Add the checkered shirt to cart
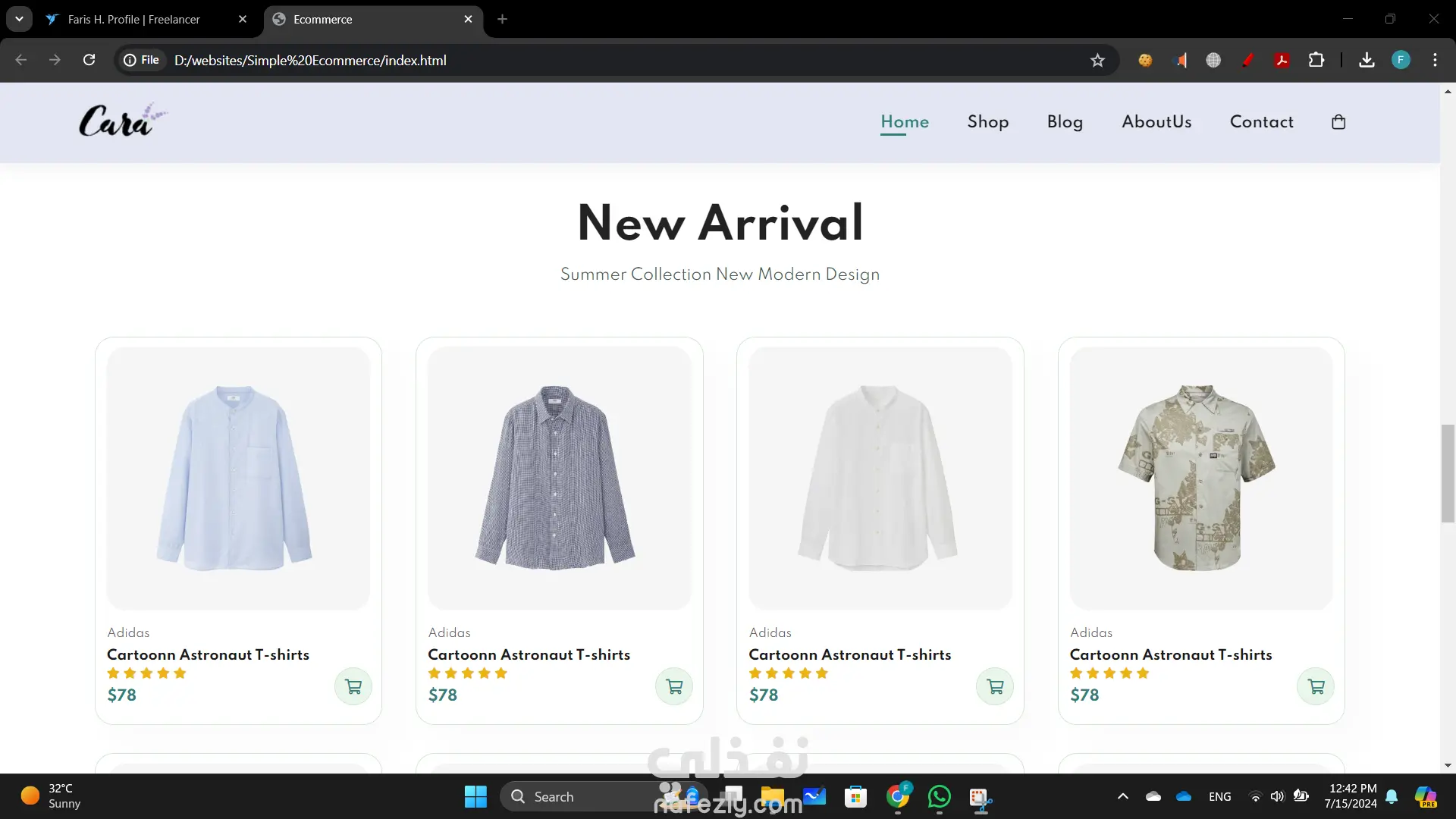 coord(674,687)
